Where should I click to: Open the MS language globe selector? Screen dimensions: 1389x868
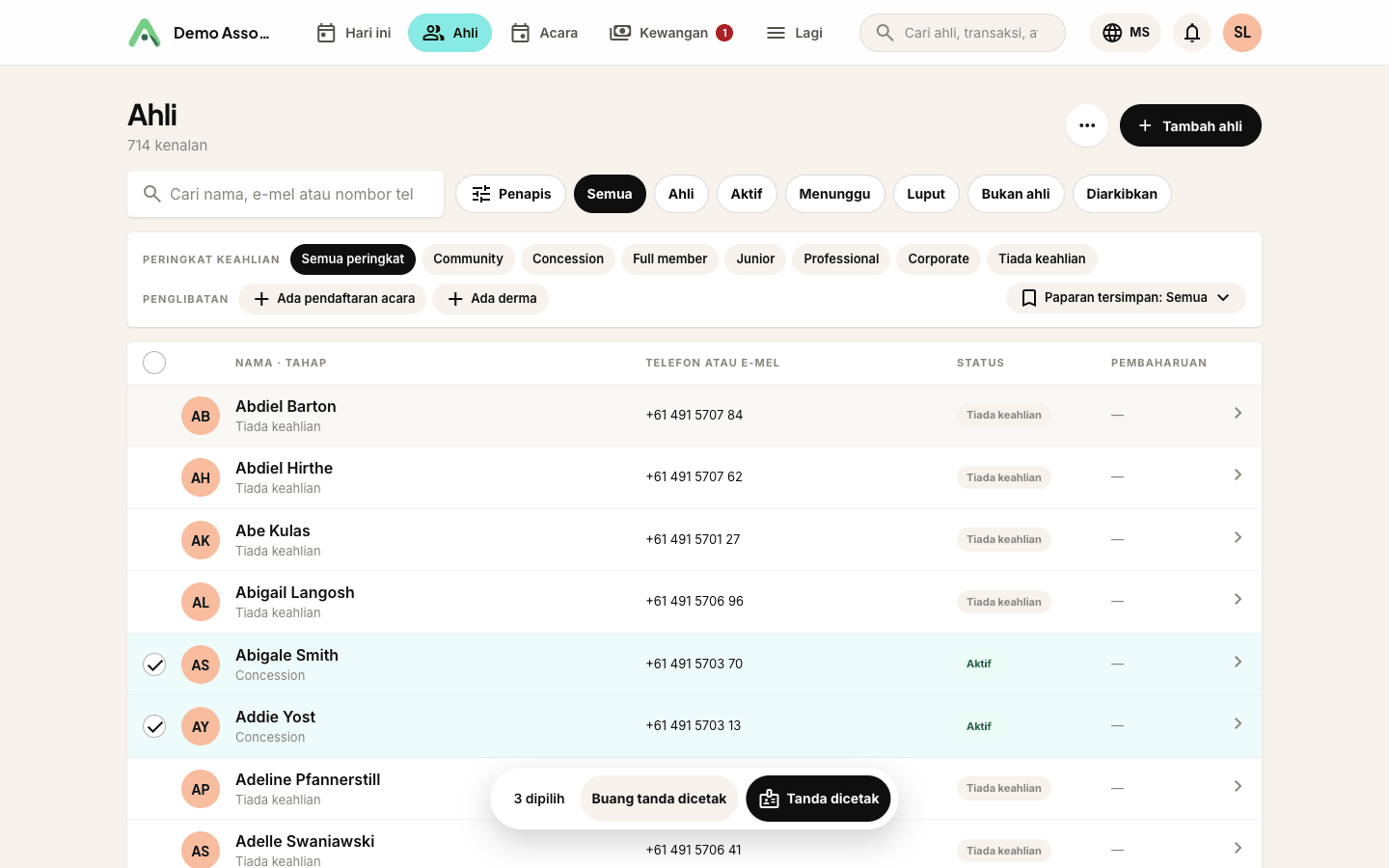coord(1125,33)
